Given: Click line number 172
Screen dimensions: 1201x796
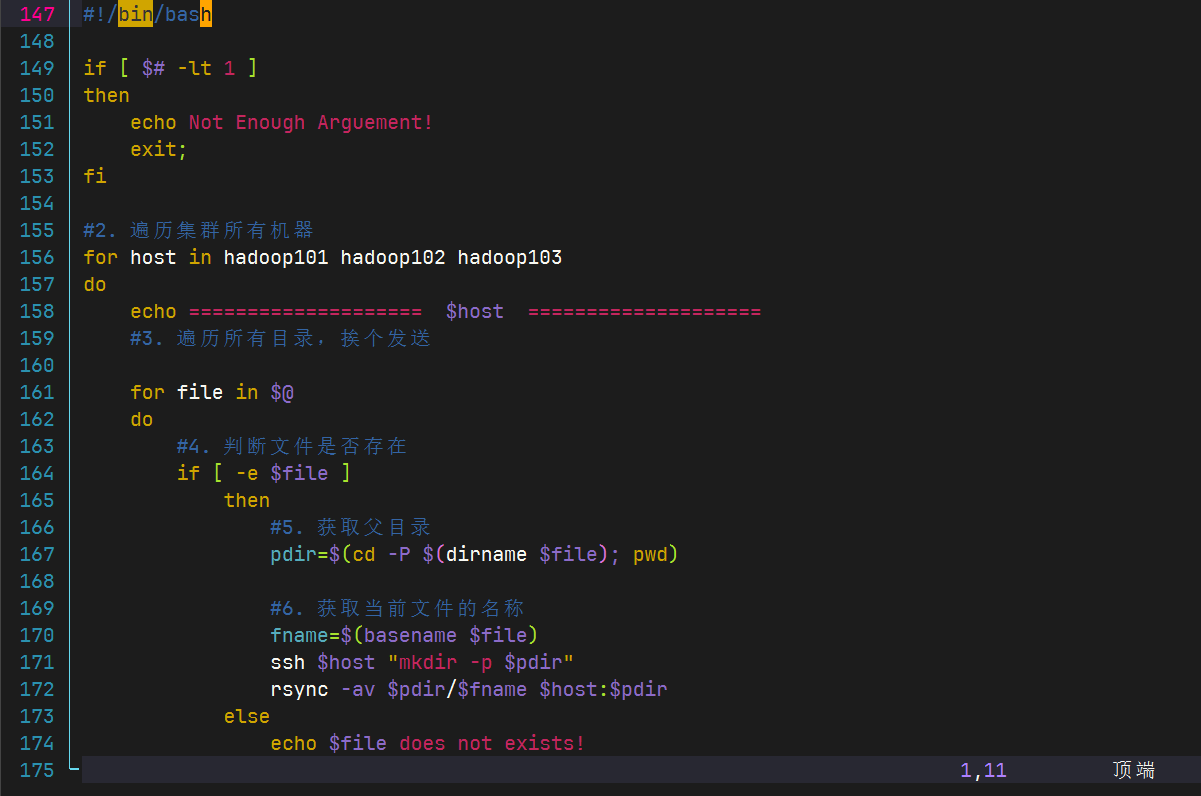Looking at the screenshot, I should [x=37, y=689].
